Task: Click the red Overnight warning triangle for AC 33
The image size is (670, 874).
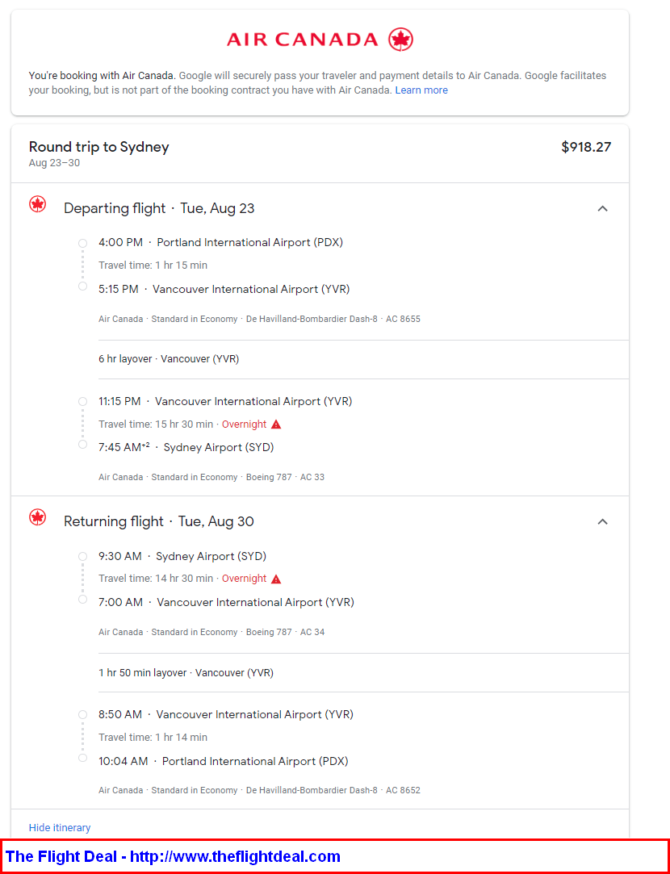Action: click(x=276, y=424)
